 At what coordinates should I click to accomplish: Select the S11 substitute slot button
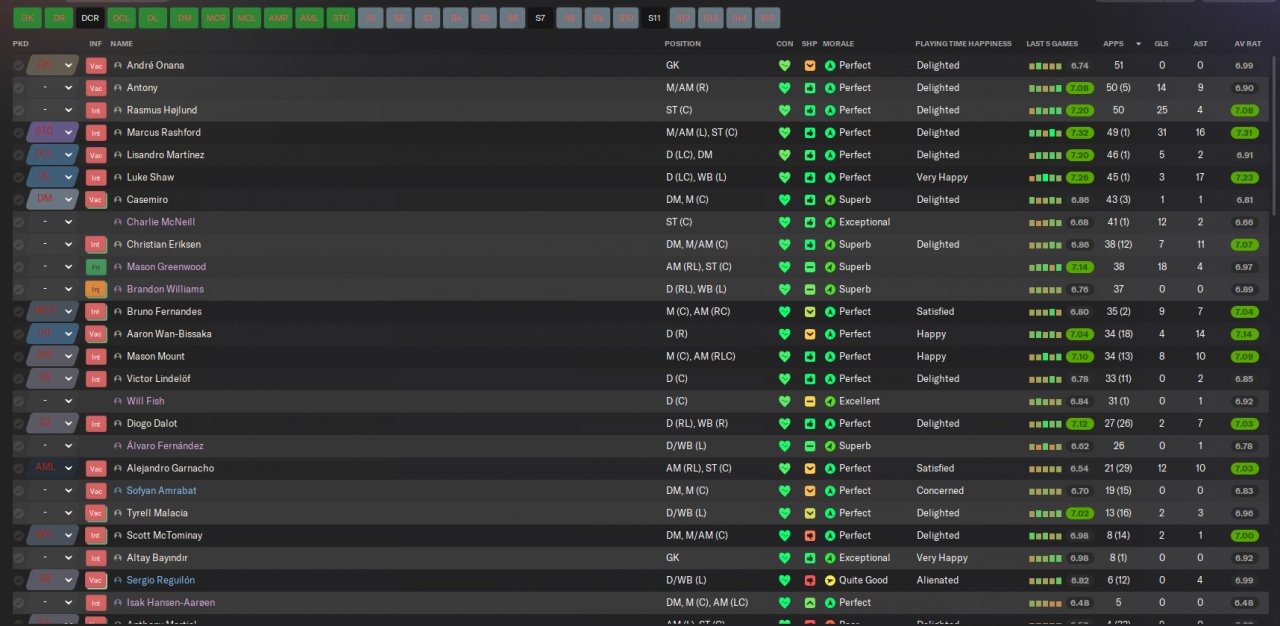point(654,18)
